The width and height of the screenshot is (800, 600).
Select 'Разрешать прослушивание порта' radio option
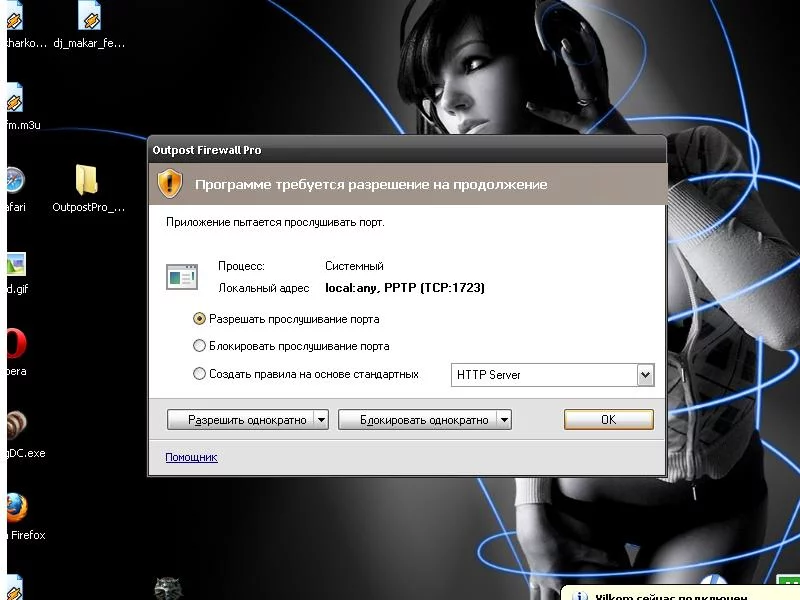click(199, 319)
